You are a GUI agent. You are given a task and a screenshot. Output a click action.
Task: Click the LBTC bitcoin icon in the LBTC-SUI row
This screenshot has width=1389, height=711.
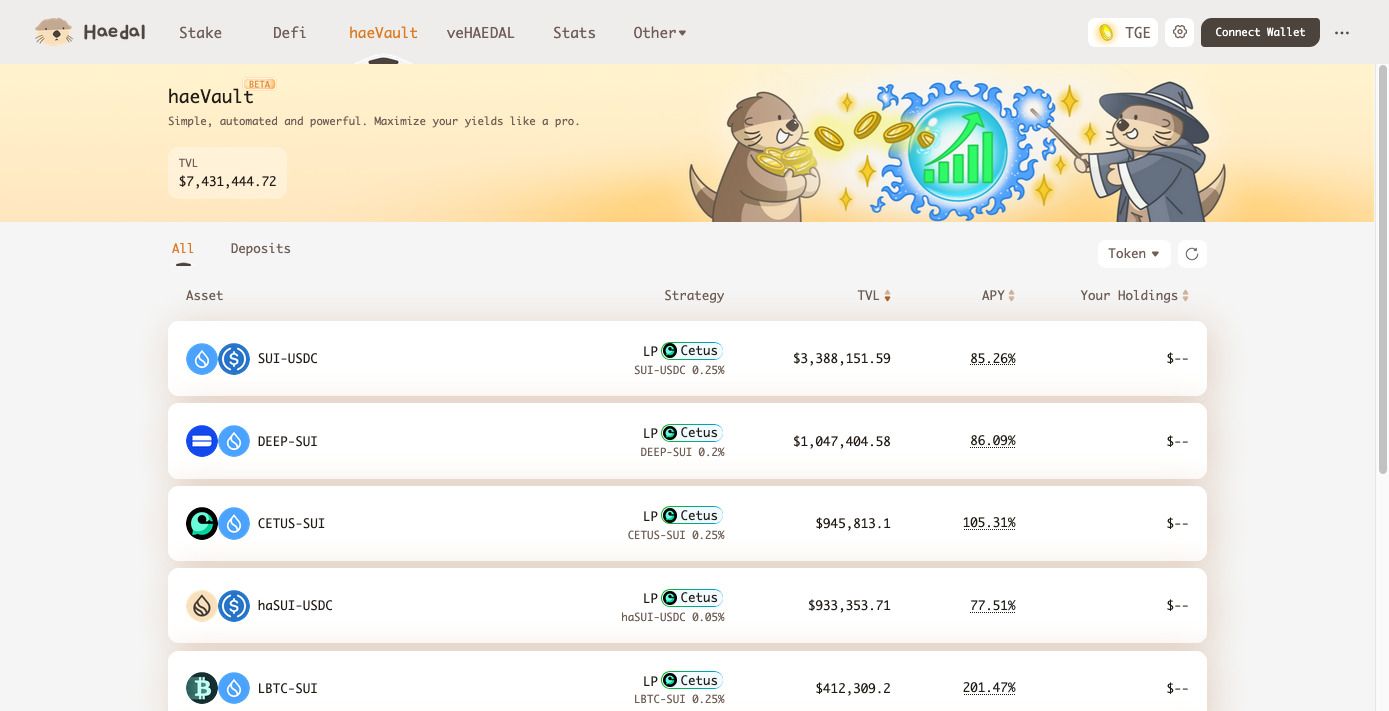tap(202, 688)
